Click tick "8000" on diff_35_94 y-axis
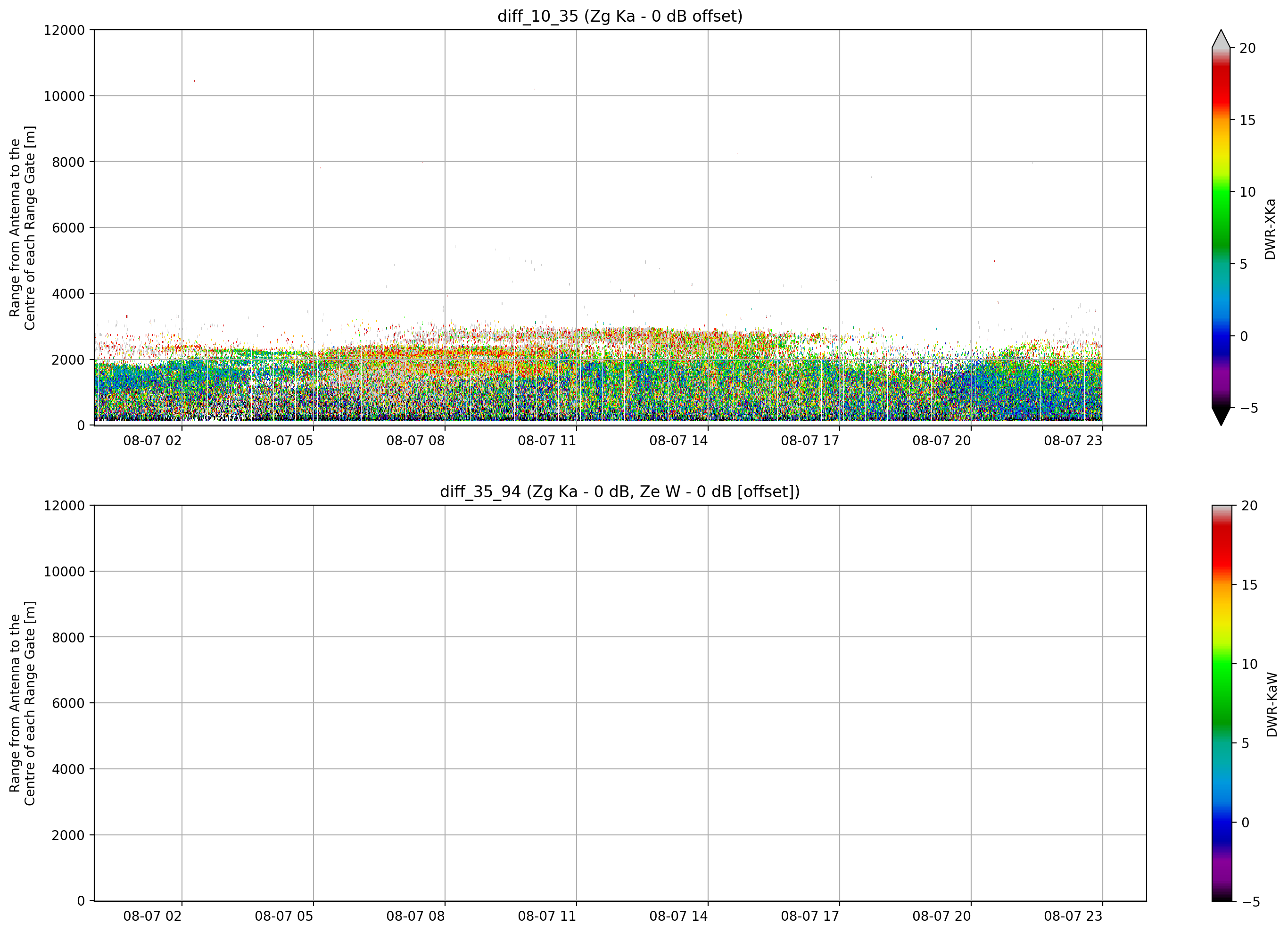Viewport: 1288px width, 933px height. tap(68, 638)
